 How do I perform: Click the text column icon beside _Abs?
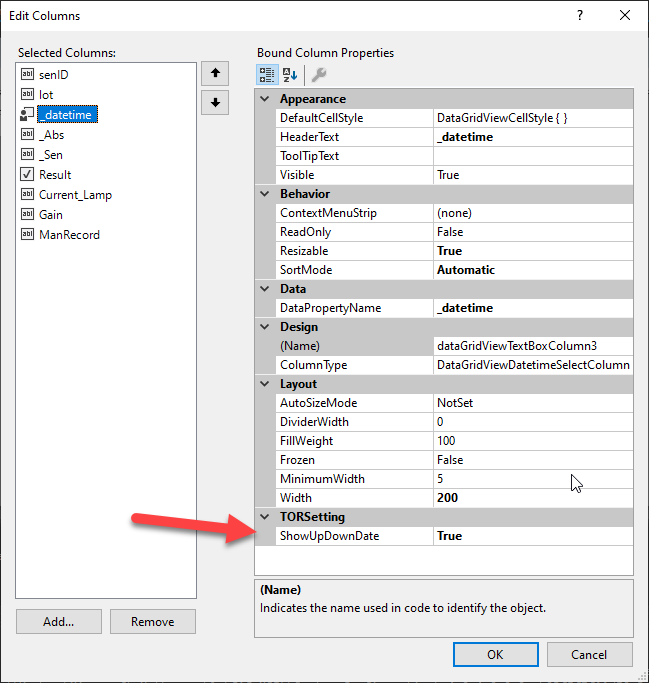coord(27,134)
